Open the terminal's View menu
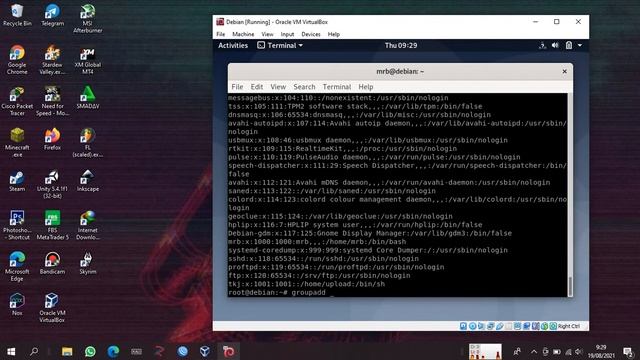 278,87
